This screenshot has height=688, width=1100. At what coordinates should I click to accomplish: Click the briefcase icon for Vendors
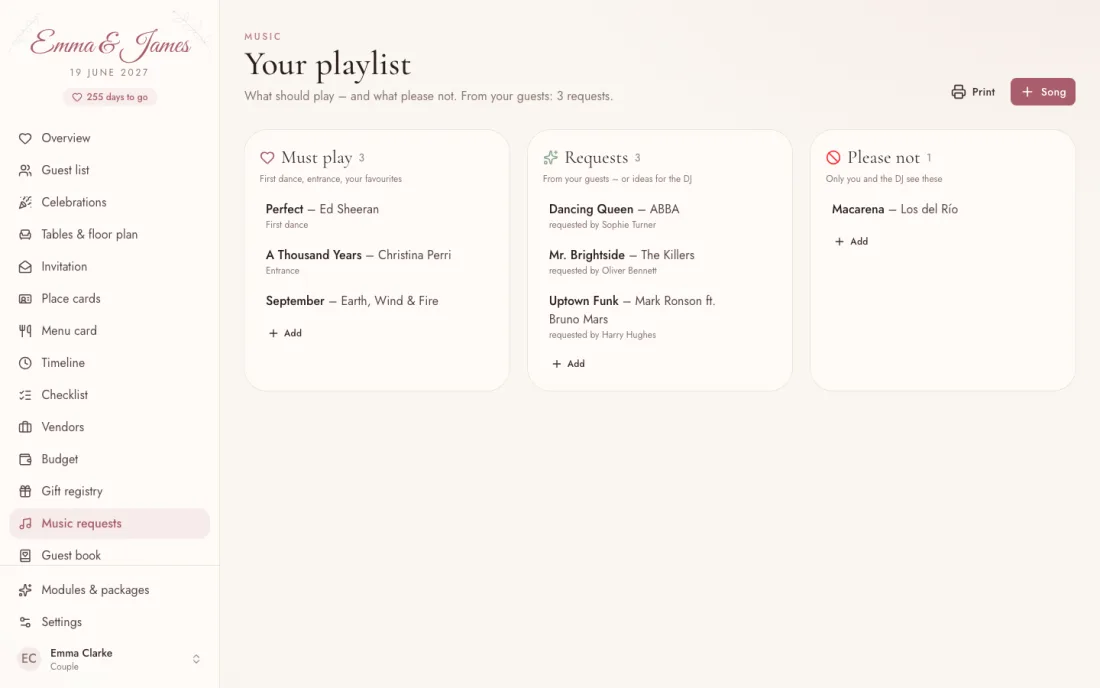coord(25,427)
